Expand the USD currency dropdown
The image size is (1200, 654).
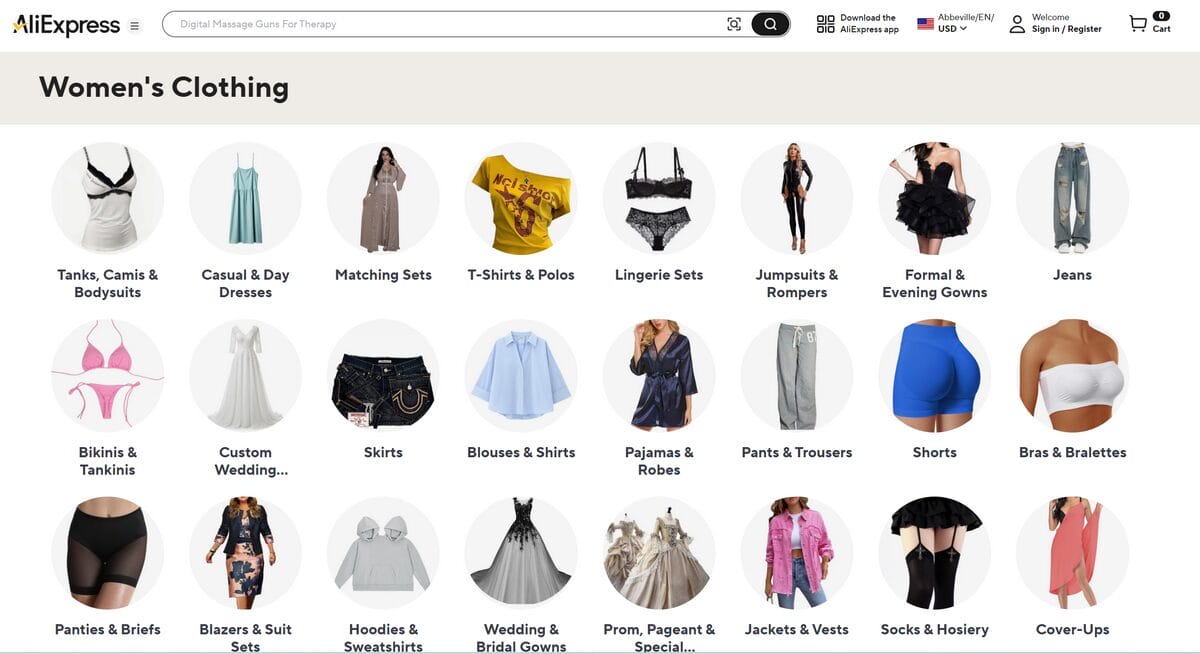click(952, 29)
